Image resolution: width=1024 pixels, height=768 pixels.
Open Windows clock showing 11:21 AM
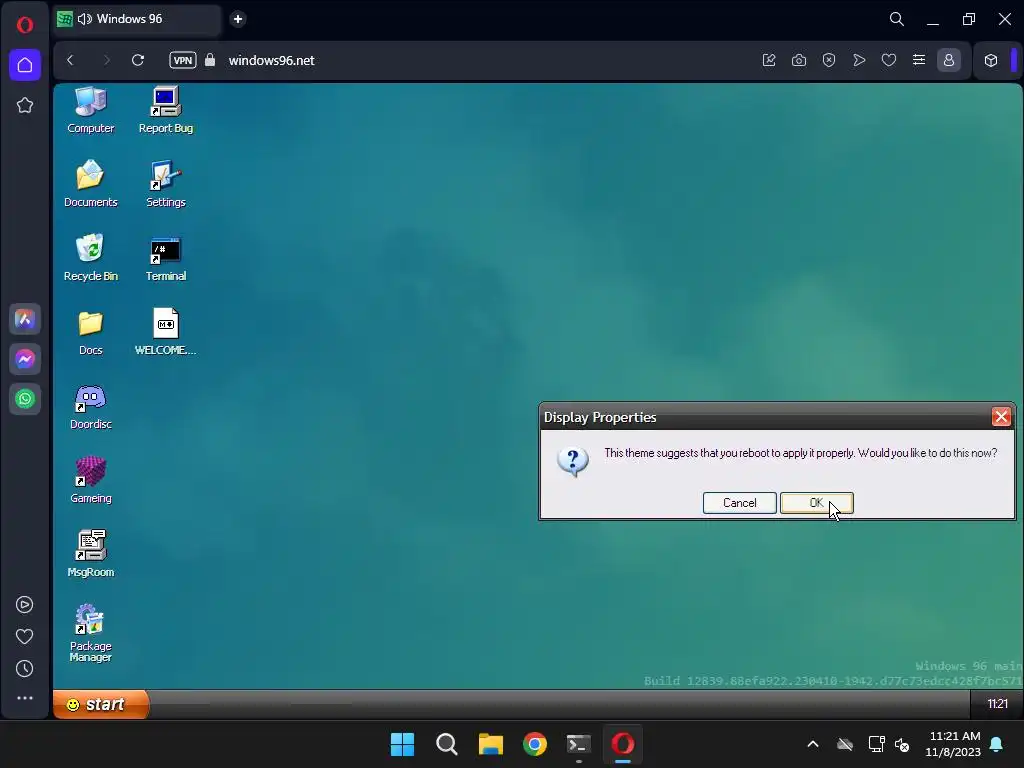pyautogui.click(x=953, y=744)
